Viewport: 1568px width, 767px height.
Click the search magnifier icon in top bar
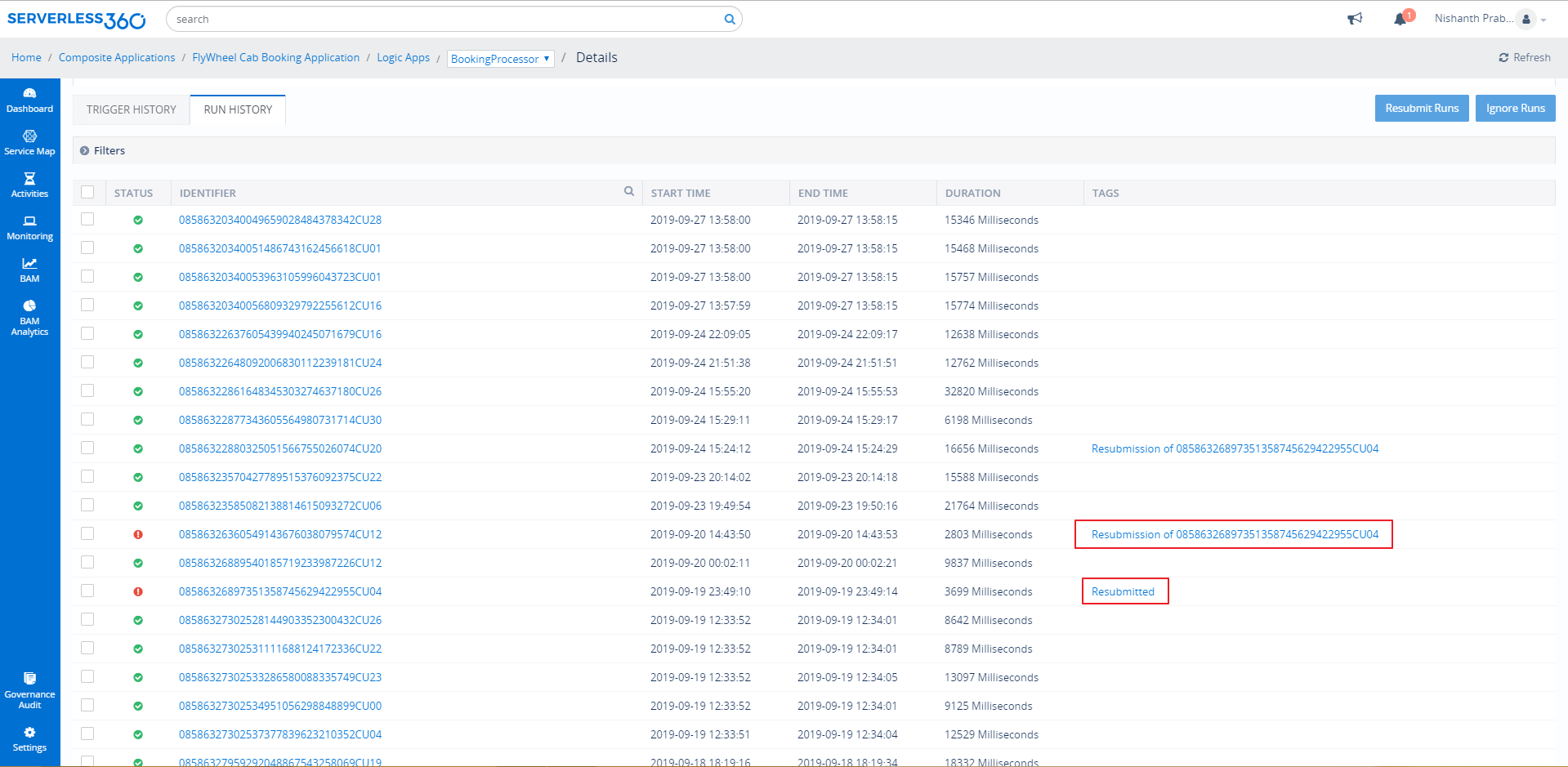point(730,19)
